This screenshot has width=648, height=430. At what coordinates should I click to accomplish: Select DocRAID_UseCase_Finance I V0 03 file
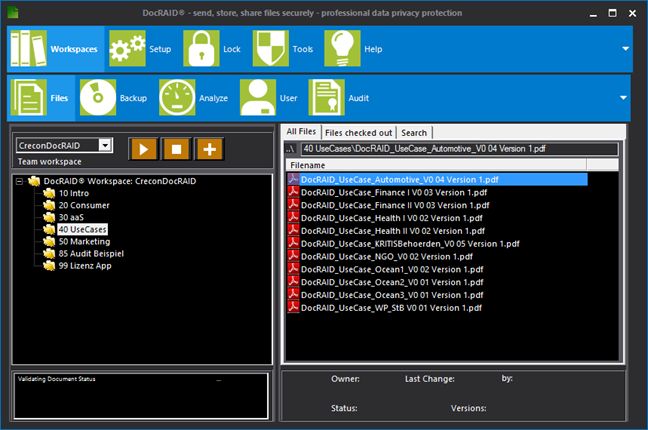pos(394,192)
